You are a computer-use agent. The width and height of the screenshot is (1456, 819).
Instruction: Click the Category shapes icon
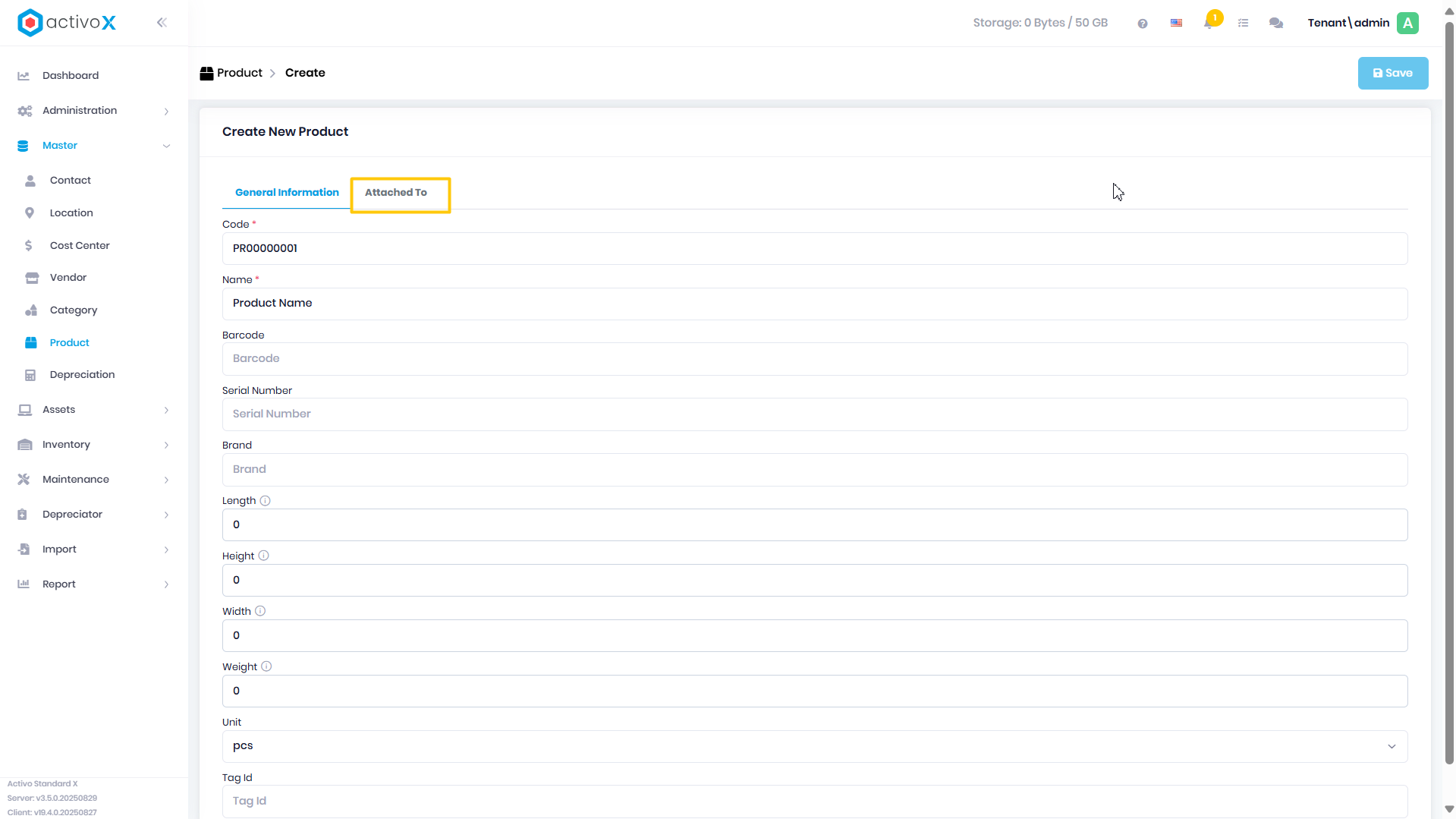point(31,310)
